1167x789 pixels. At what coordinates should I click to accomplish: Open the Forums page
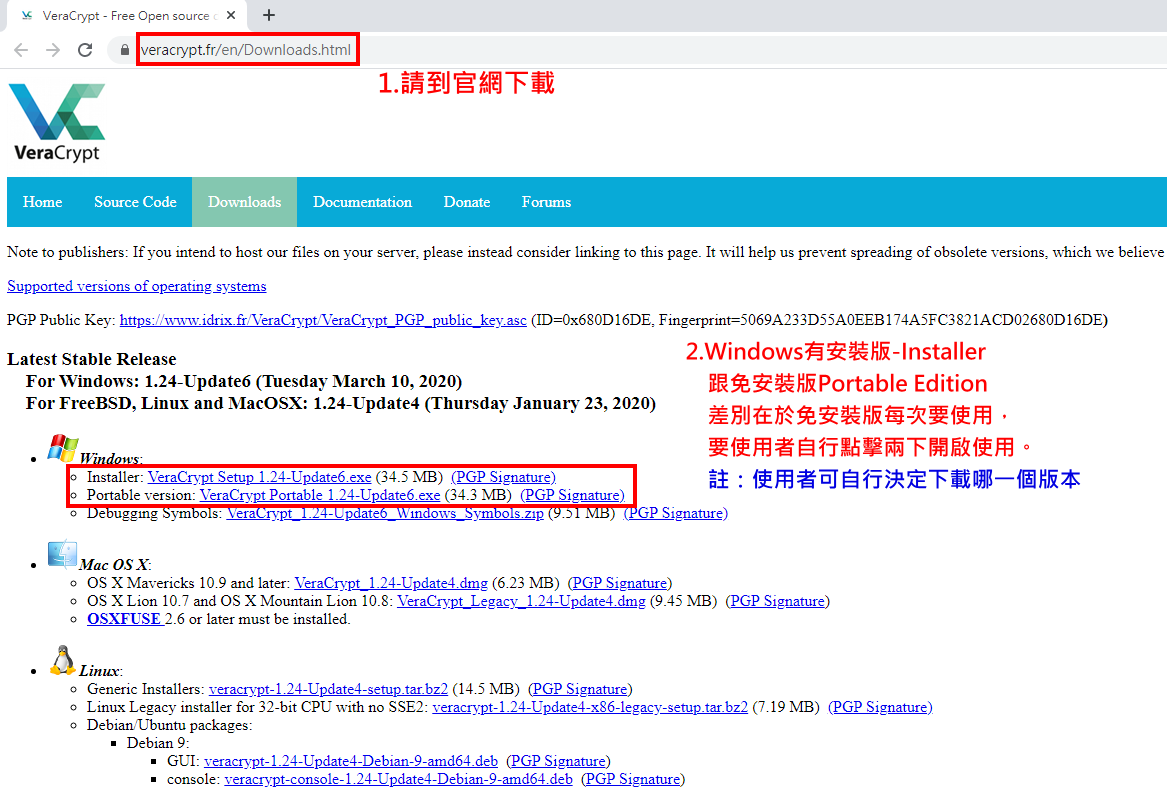[546, 202]
